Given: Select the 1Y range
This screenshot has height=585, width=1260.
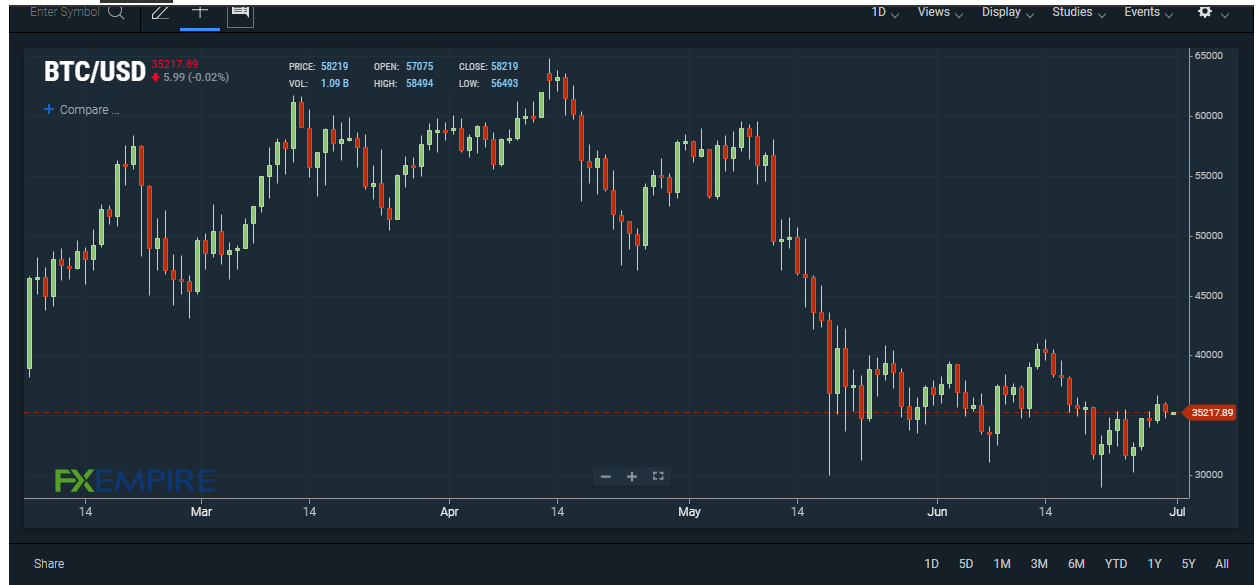Looking at the screenshot, I should [x=1155, y=564].
